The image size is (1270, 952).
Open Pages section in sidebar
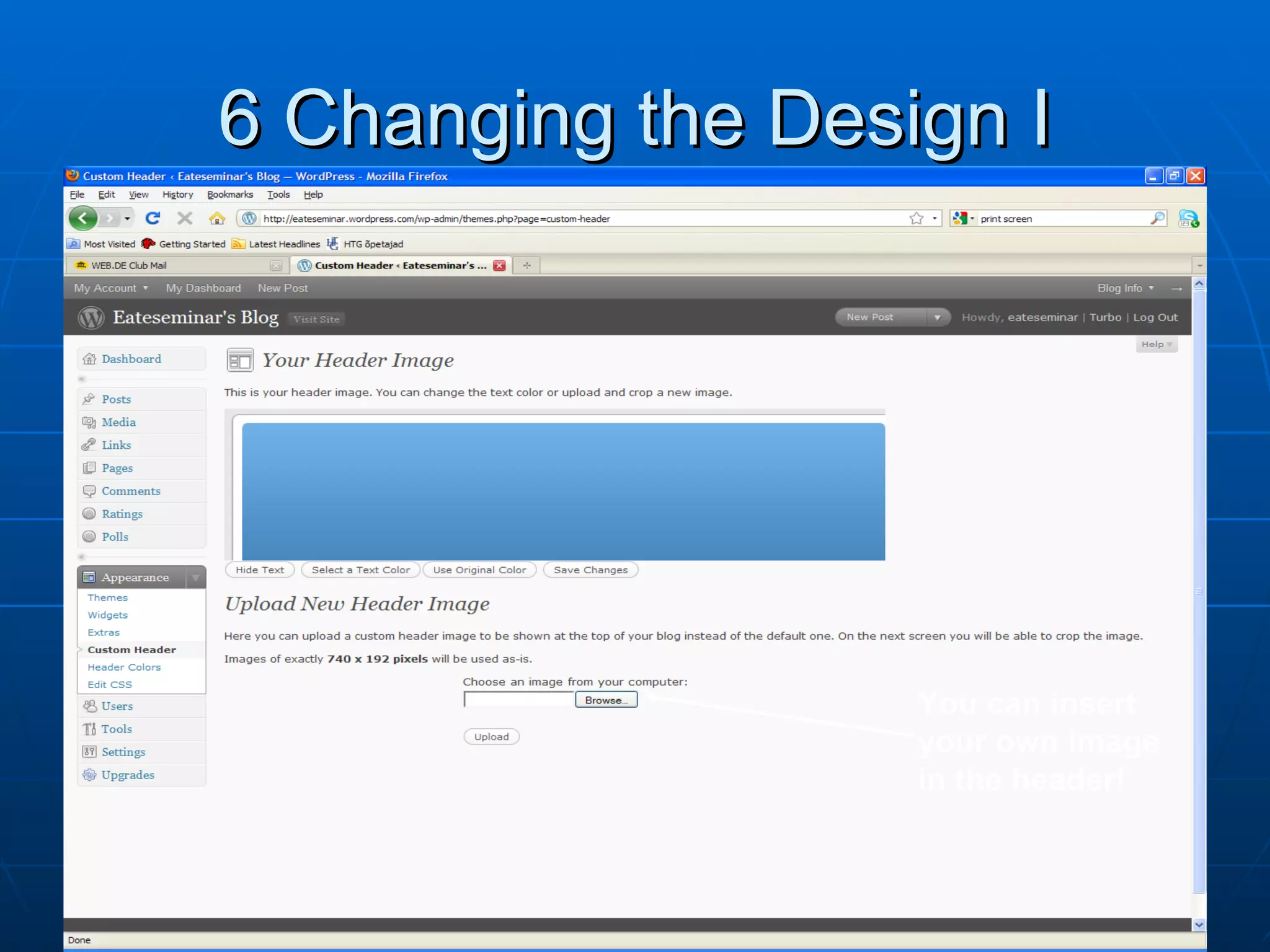click(x=141, y=468)
